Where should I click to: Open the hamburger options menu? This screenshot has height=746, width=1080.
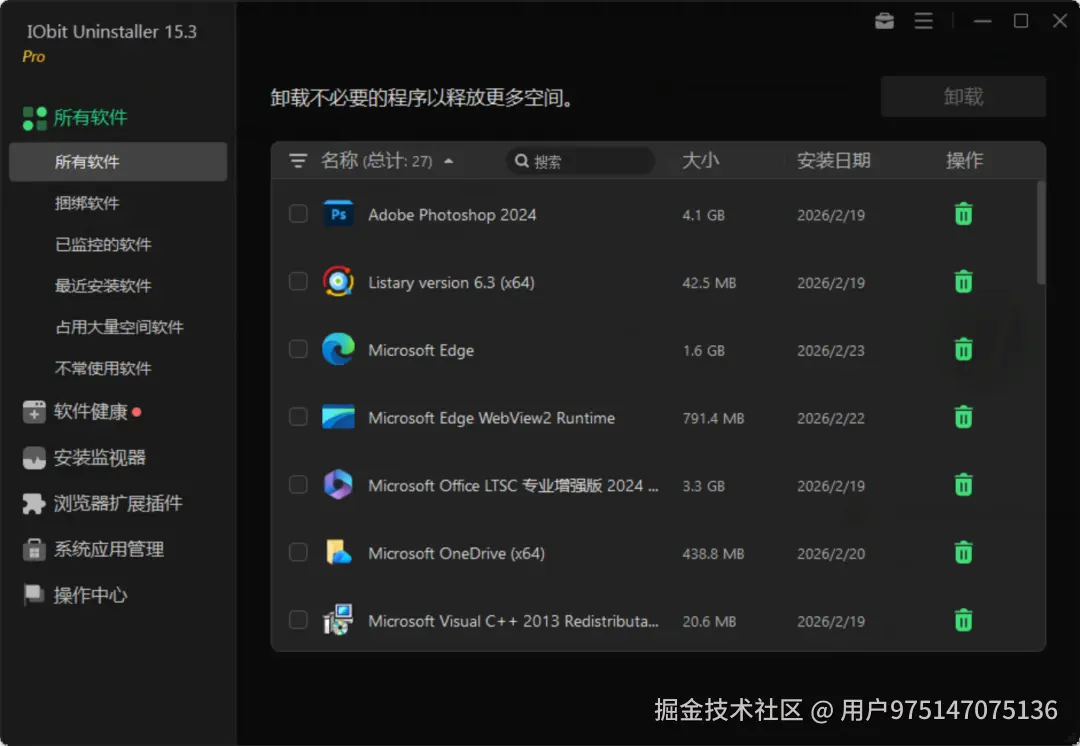924,21
